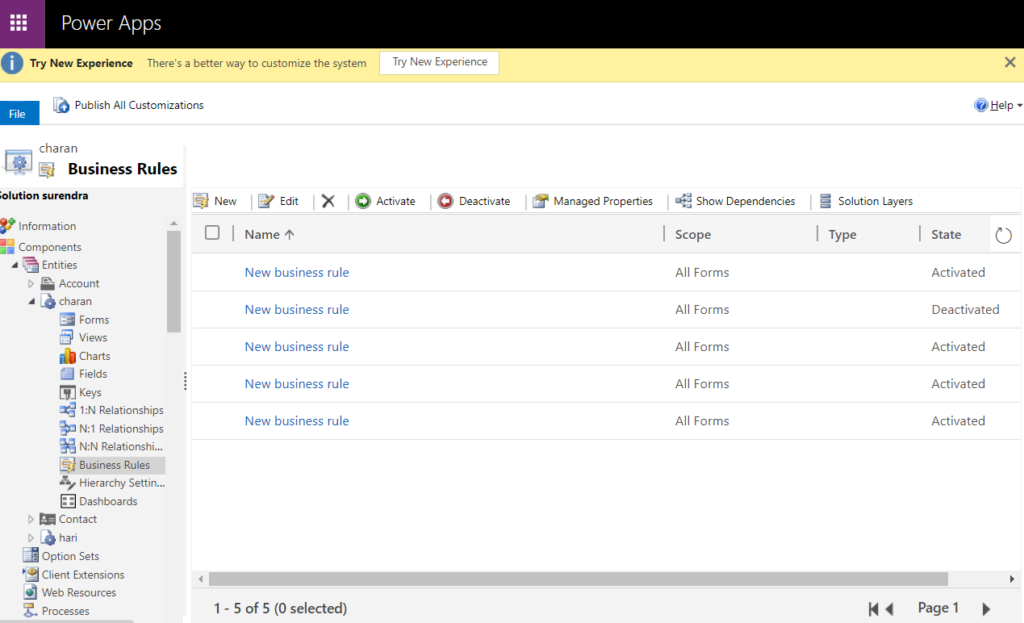Image resolution: width=1024 pixels, height=623 pixels.
Task: Click the red Deactivate icon
Action: pyautogui.click(x=445, y=201)
